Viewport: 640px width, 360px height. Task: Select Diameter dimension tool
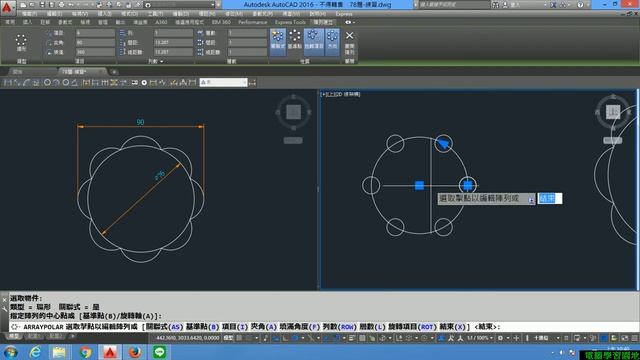click(x=65, y=82)
